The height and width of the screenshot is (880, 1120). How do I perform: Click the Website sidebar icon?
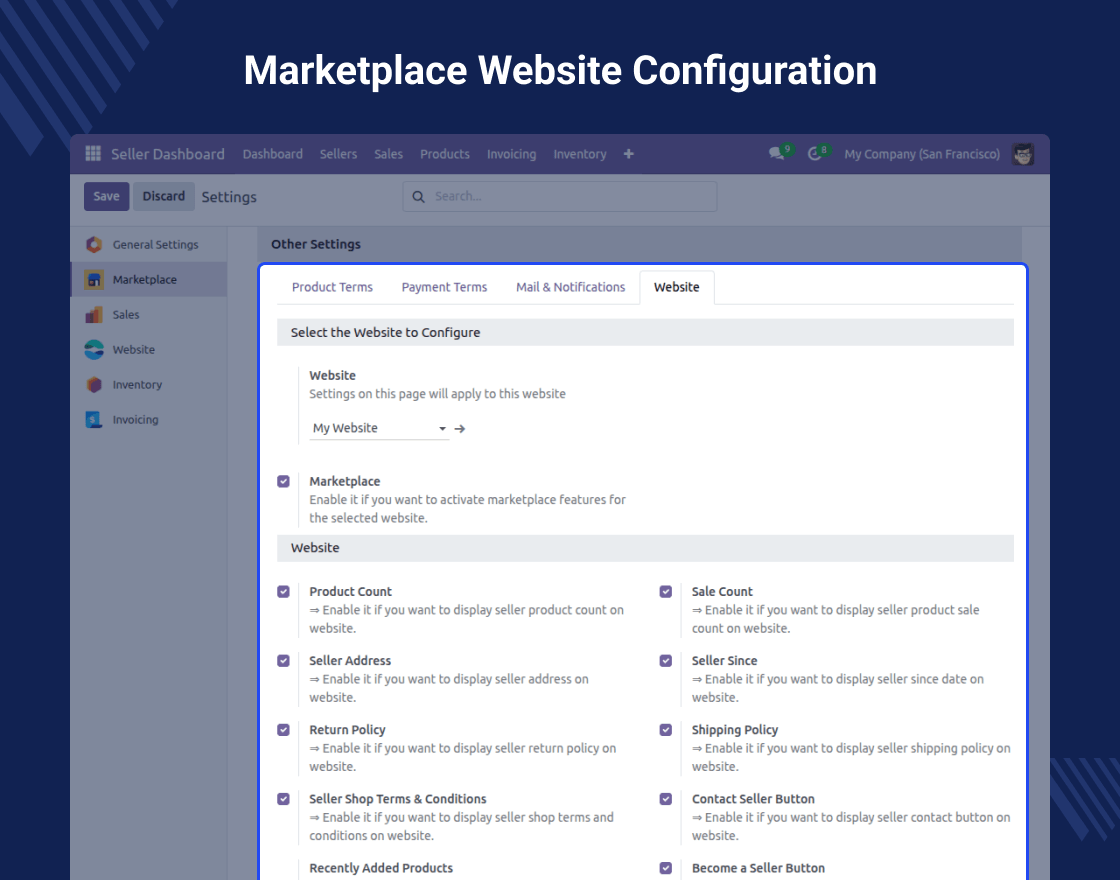pos(94,349)
